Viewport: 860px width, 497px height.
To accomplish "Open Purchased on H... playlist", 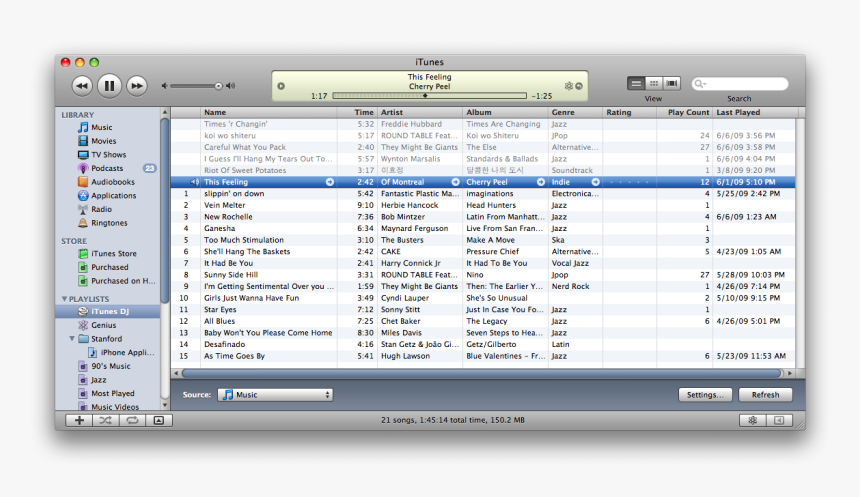I will (123, 281).
